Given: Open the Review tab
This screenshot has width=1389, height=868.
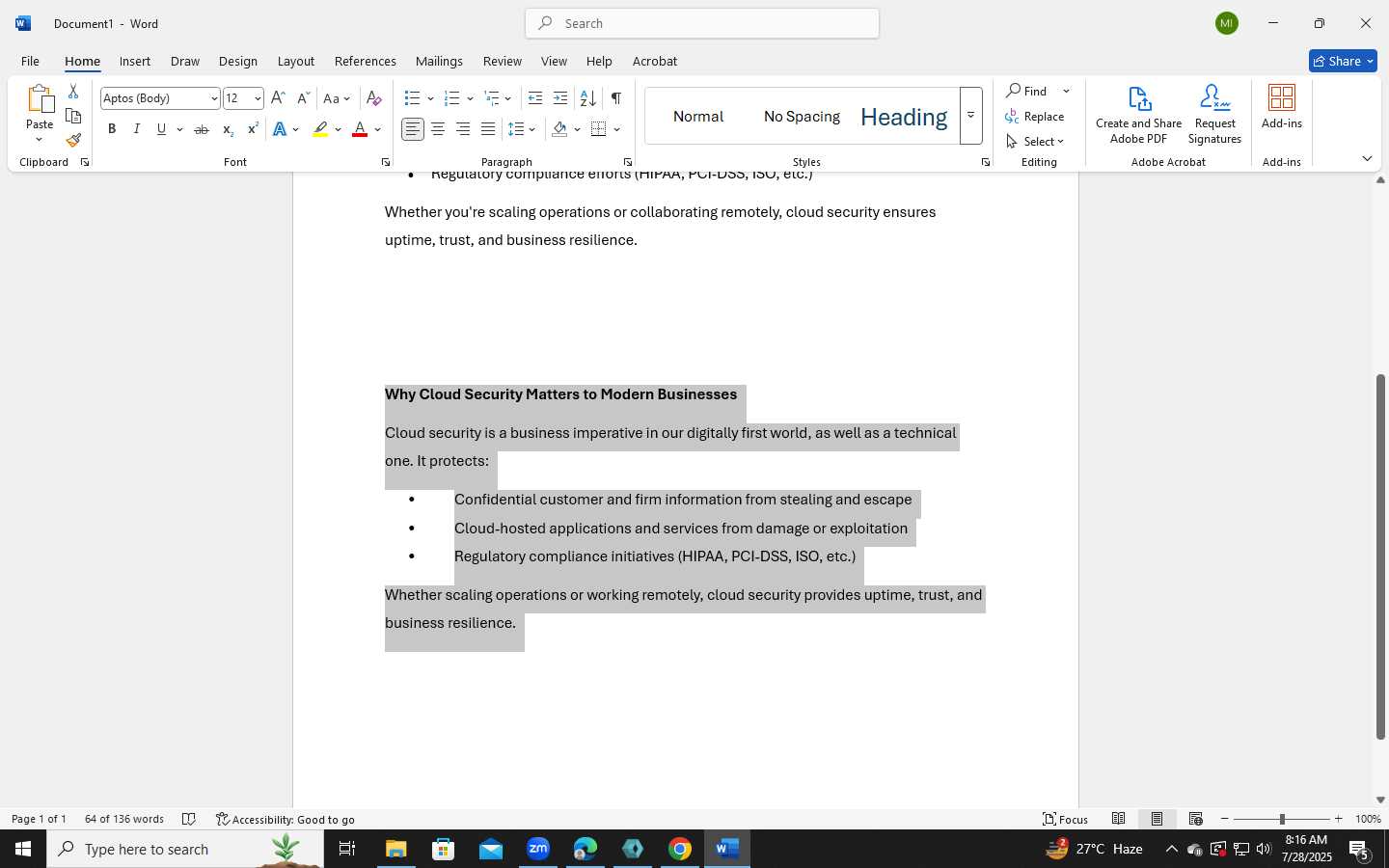Looking at the screenshot, I should [x=503, y=61].
